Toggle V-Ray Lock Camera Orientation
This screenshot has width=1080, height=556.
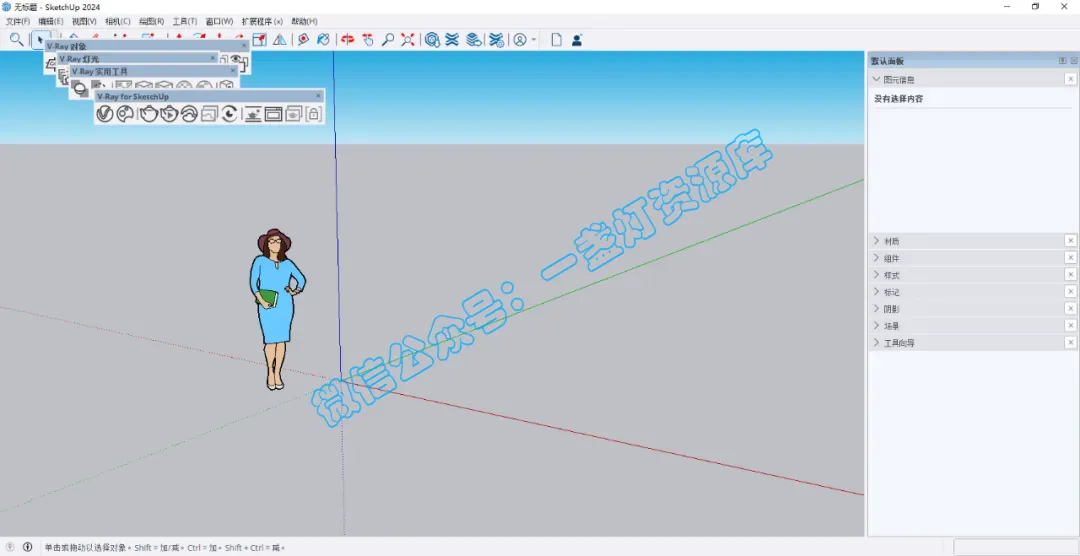(313, 114)
